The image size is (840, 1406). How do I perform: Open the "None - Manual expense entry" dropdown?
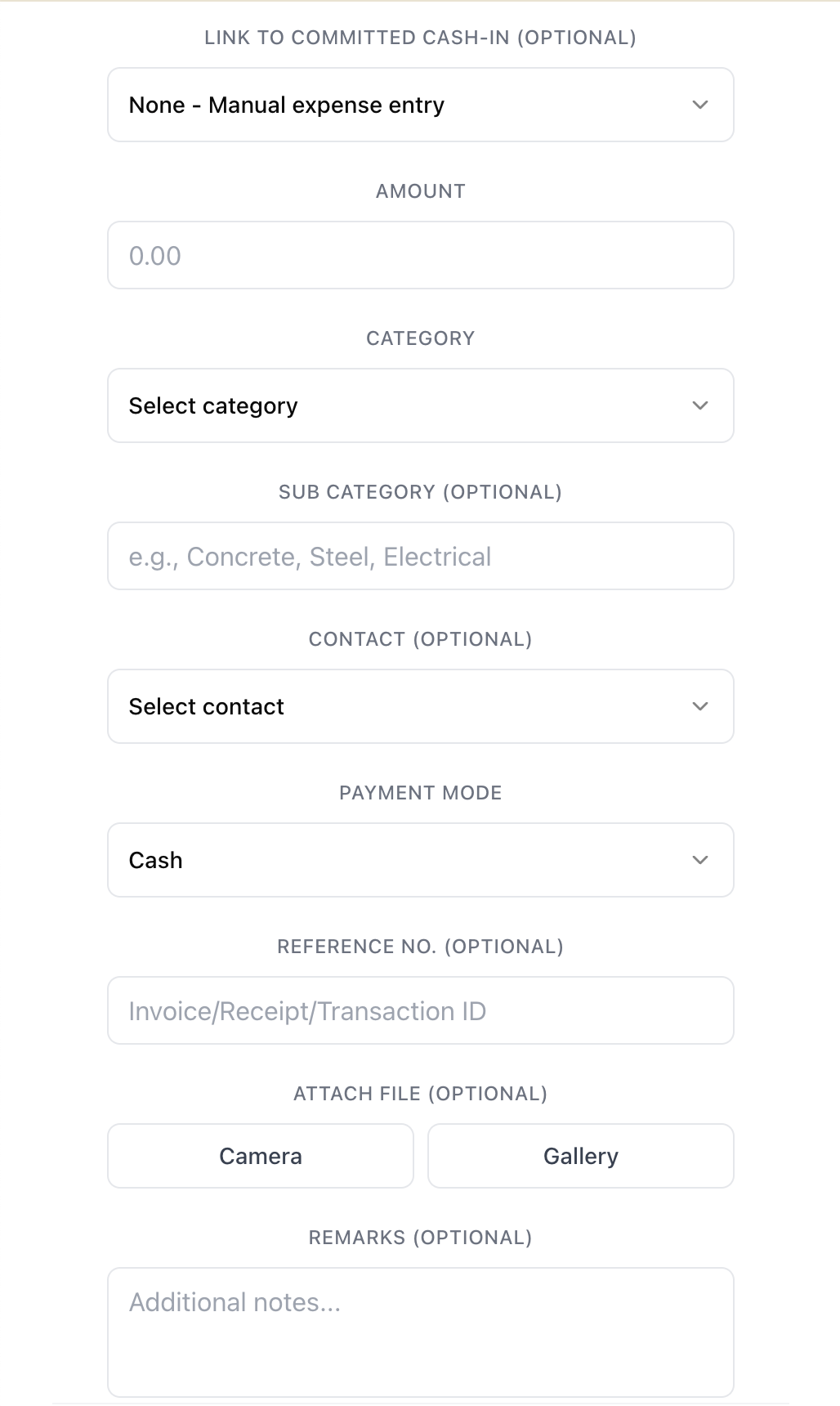[x=409, y=105]
